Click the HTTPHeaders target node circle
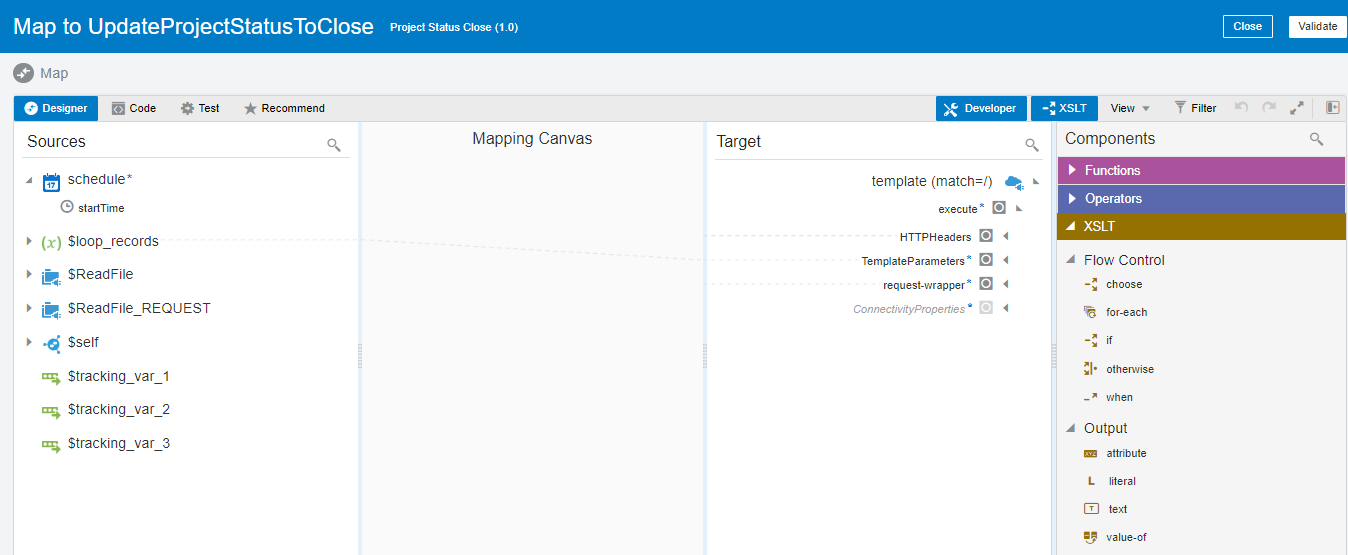Image resolution: width=1348 pixels, height=555 pixels. tap(986, 236)
